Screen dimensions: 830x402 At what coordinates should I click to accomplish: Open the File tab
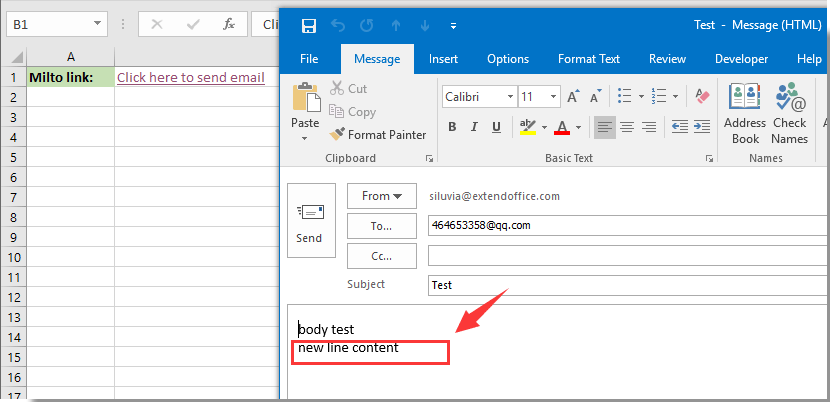309,59
